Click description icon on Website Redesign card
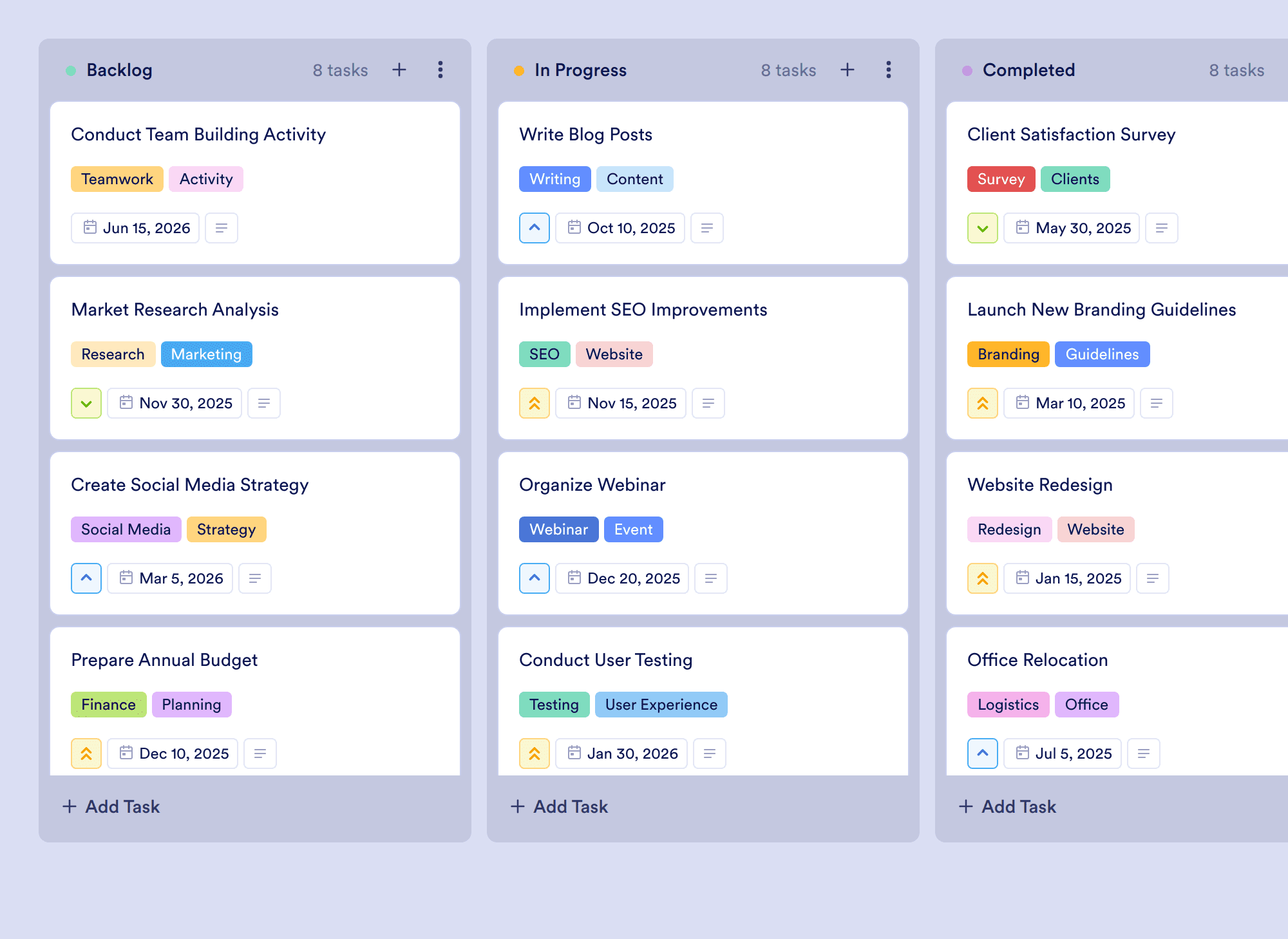 (x=1153, y=578)
